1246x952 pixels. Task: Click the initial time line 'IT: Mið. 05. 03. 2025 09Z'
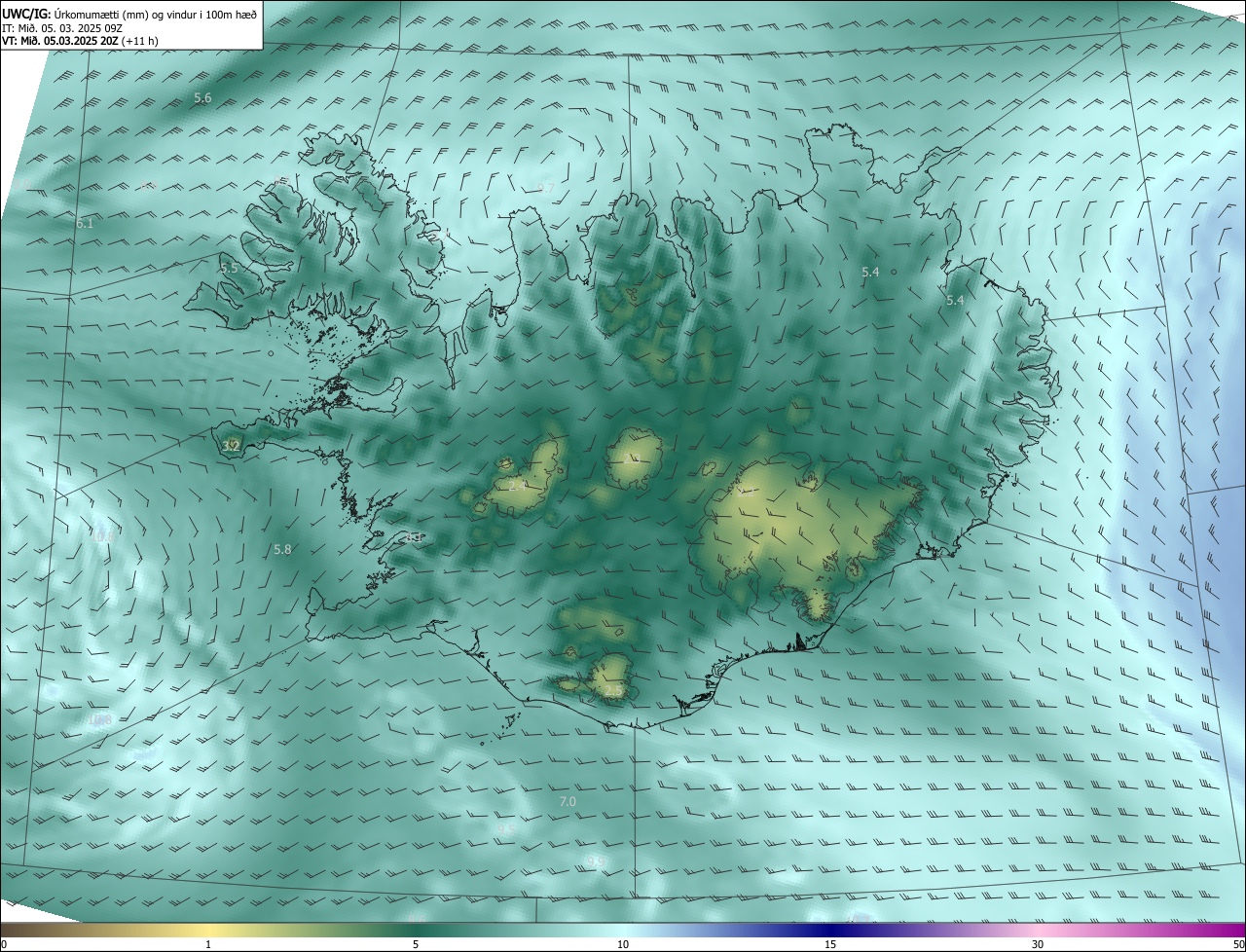[60, 27]
